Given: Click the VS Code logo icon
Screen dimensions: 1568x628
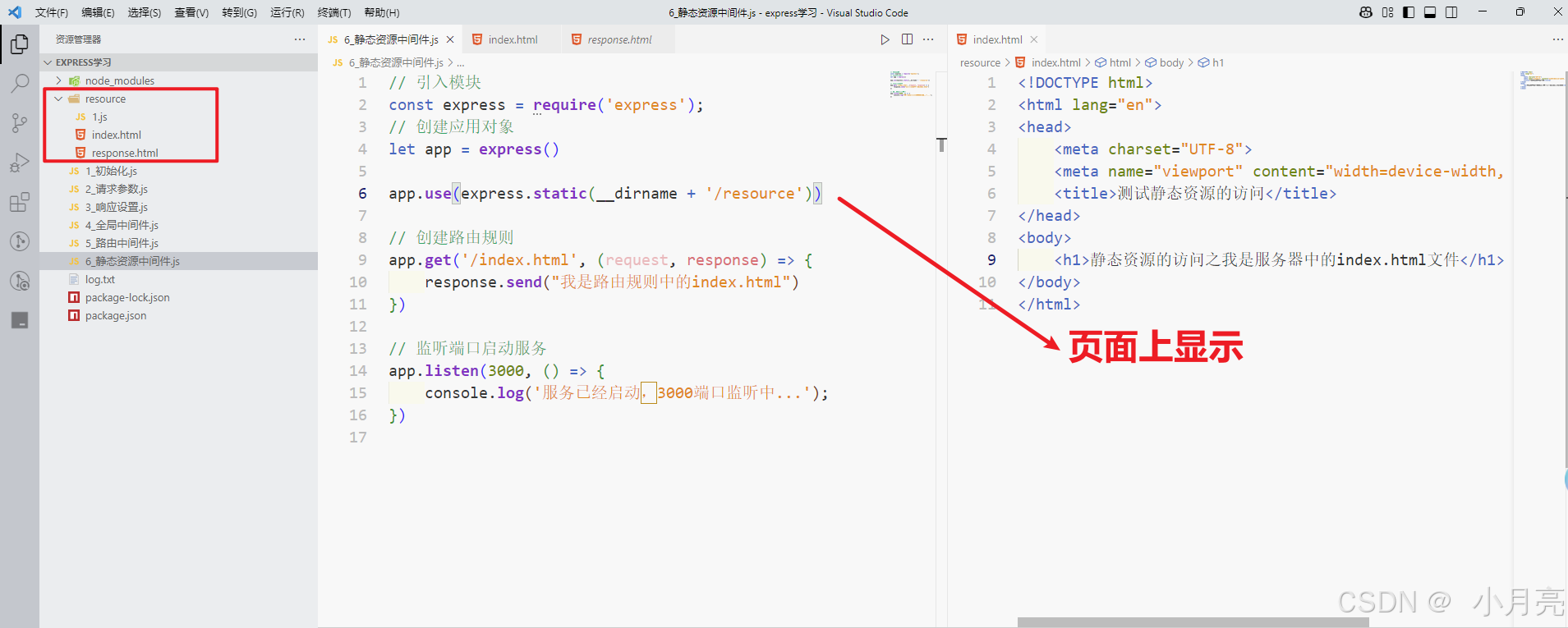Looking at the screenshot, I should 14,12.
